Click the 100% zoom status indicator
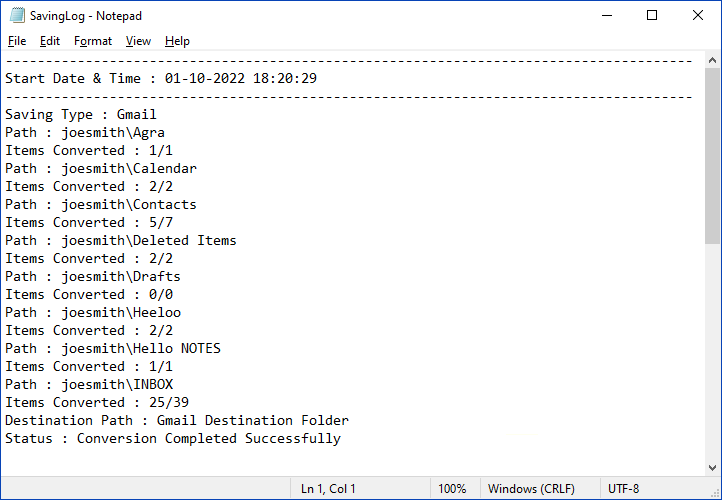This screenshot has height=500, width=722. (x=452, y=488)
